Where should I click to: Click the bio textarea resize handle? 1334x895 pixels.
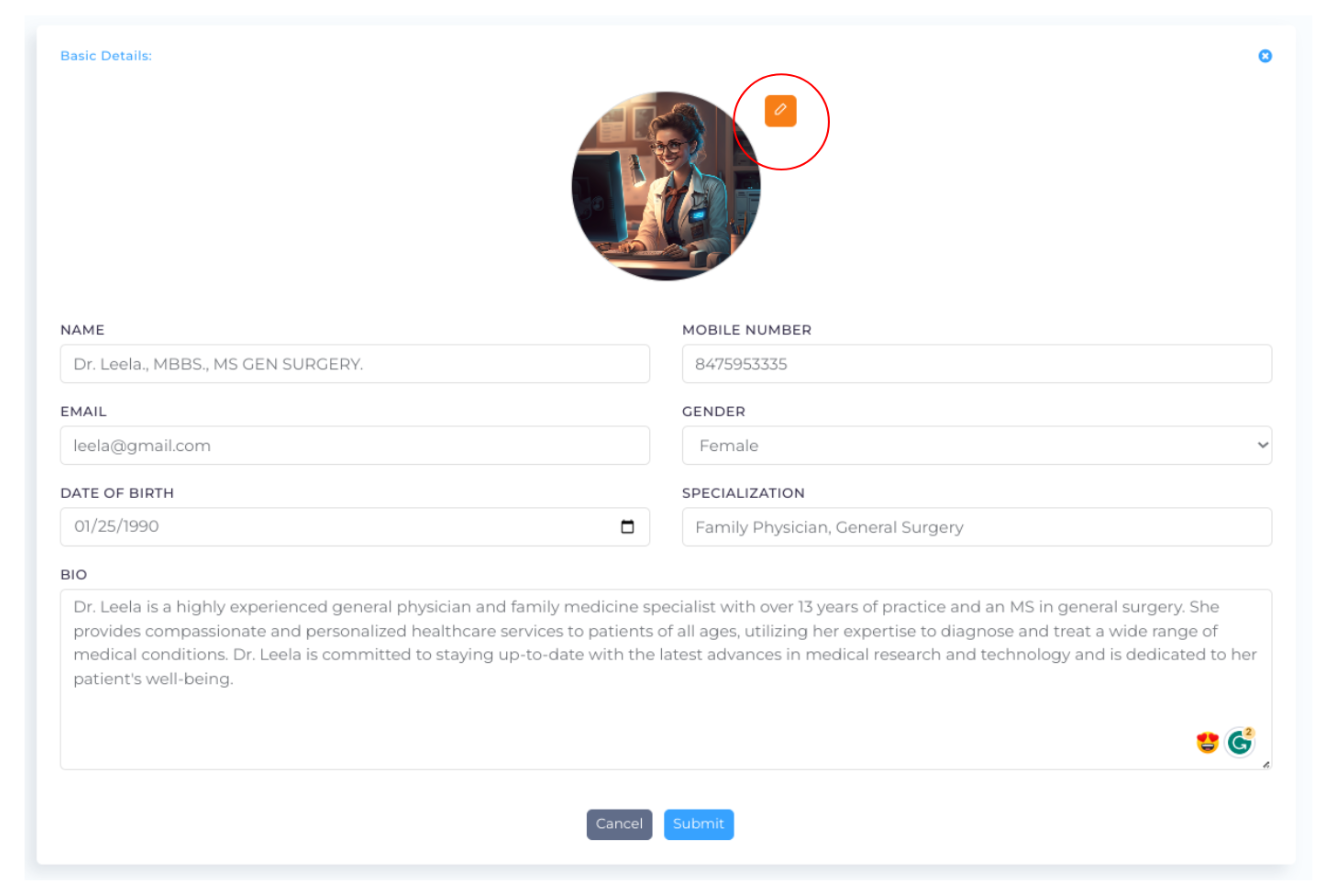click(x=1266, y=764)
